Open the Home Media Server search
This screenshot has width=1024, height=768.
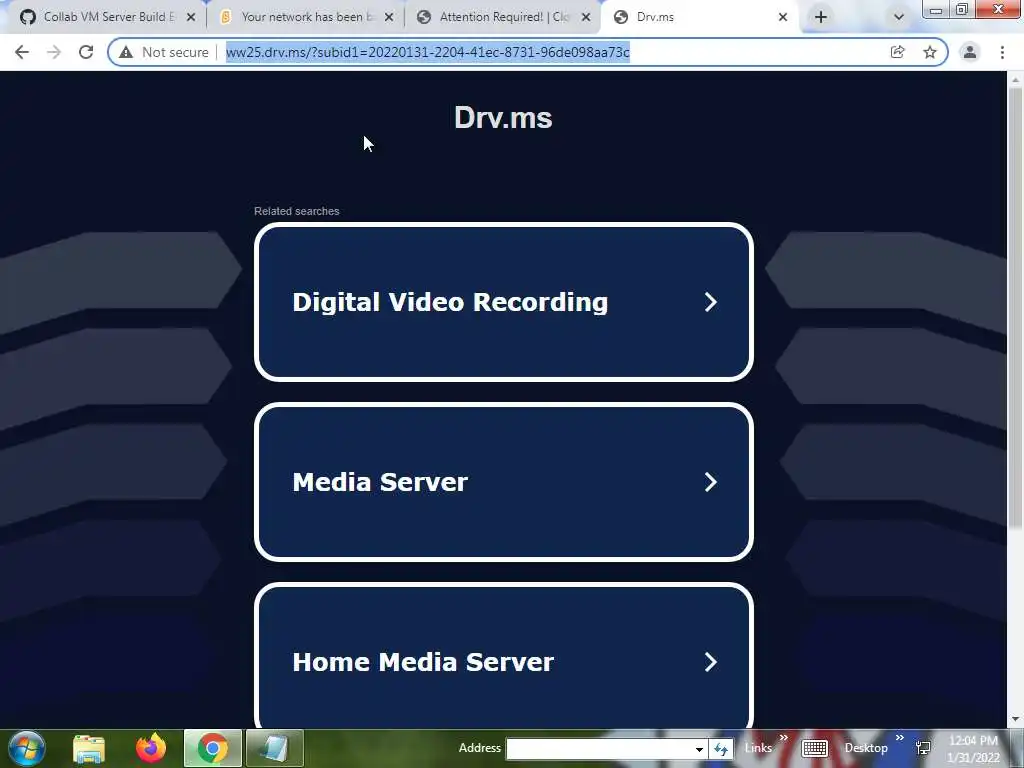point(504,656)
